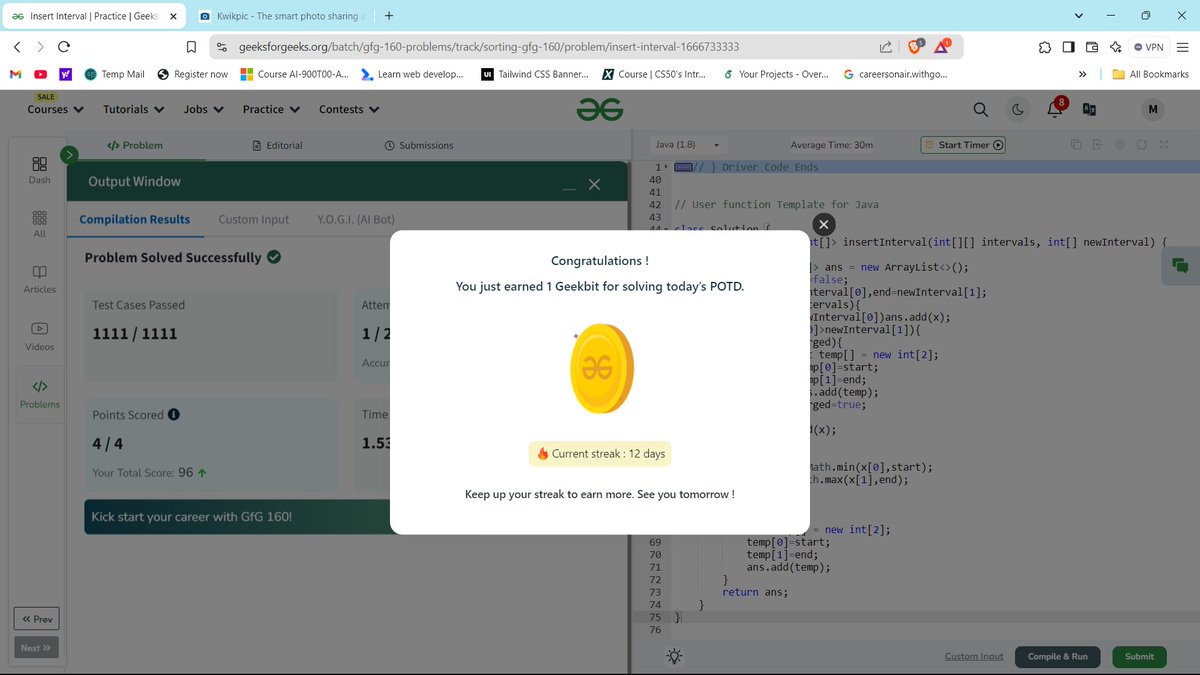Close the Congratulations popup with the X
This screenshot has height=675, width=1200.
pos(823,224)
